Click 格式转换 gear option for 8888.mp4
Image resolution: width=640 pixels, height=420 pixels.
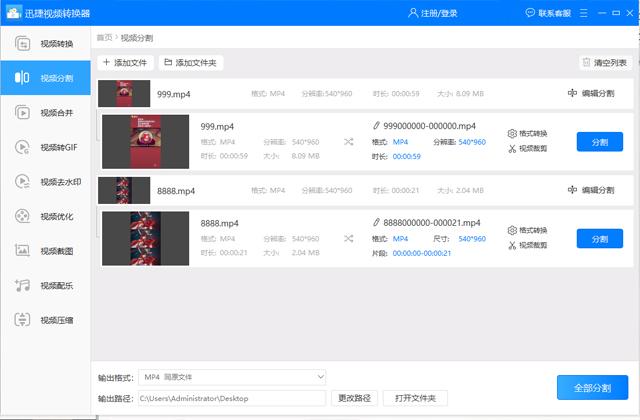click(527, 230)
